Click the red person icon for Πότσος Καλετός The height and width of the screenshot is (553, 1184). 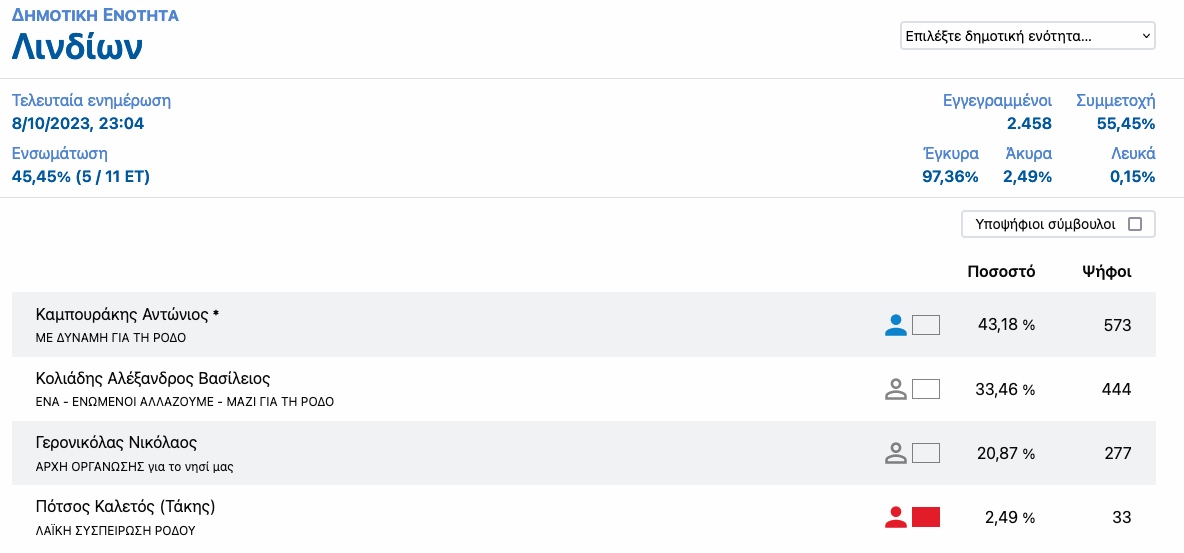896,517
